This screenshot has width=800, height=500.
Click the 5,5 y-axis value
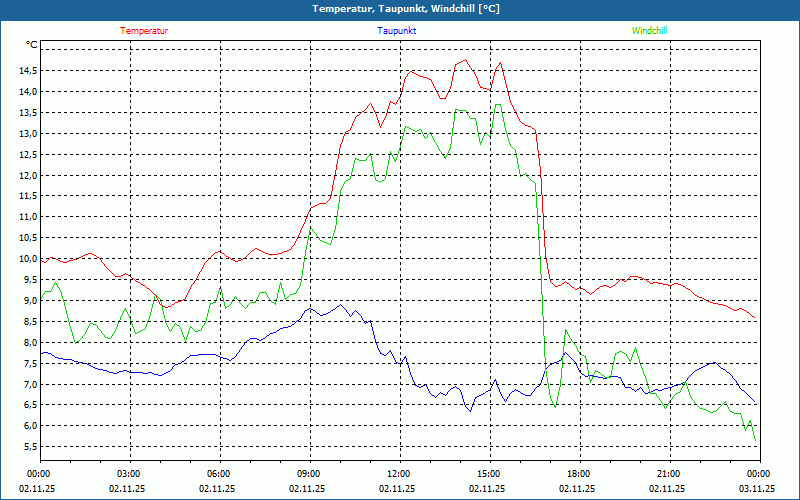(28, 447)
